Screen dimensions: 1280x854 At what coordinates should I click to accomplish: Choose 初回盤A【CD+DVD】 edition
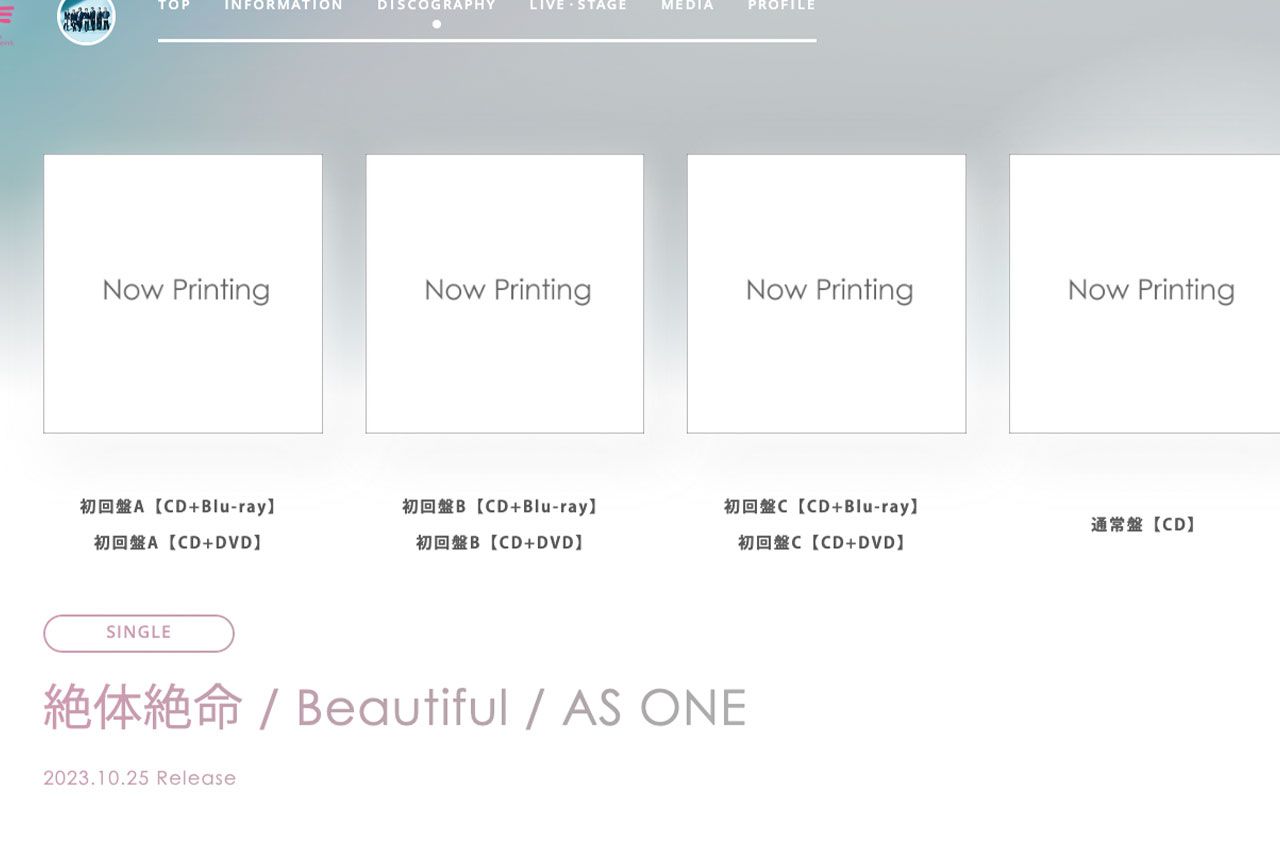click(180, 543)
